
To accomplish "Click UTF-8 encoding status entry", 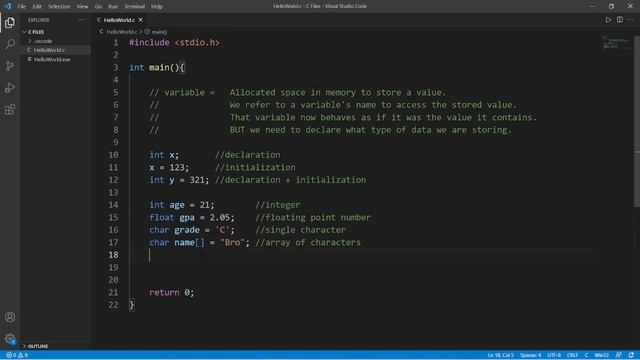I will pyautogui.click(x=554, y=355).
